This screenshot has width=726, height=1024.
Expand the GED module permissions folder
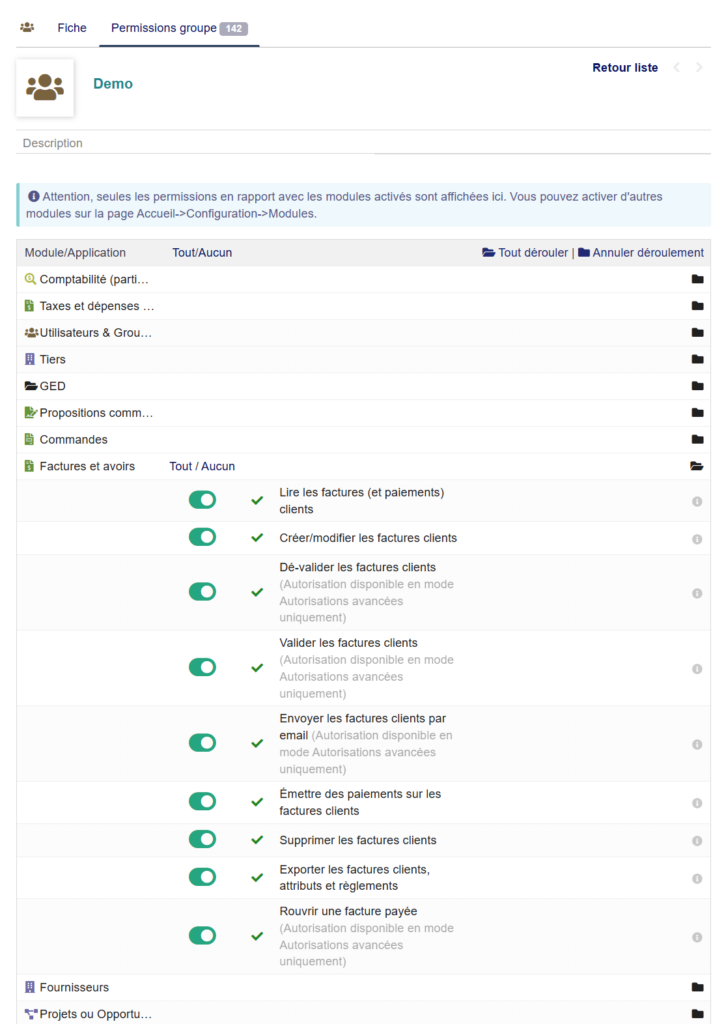click(697, 386)
